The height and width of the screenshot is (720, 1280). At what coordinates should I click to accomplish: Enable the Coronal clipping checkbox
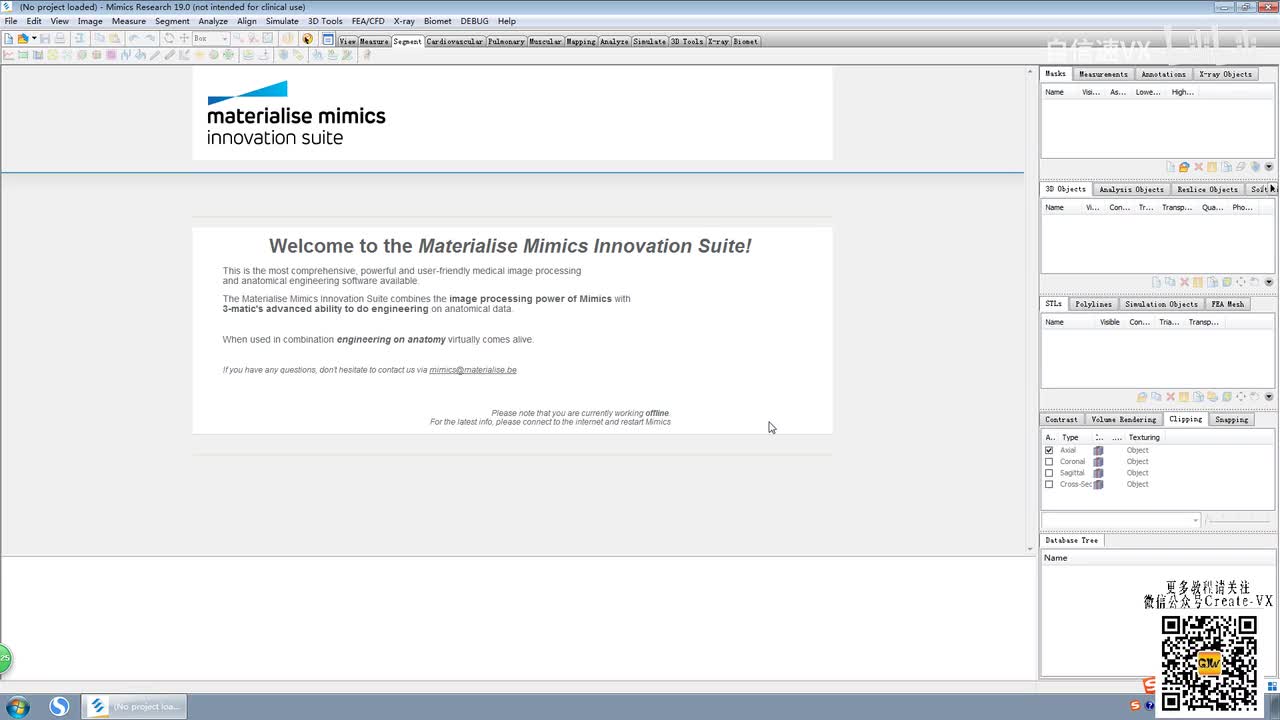1049,462
